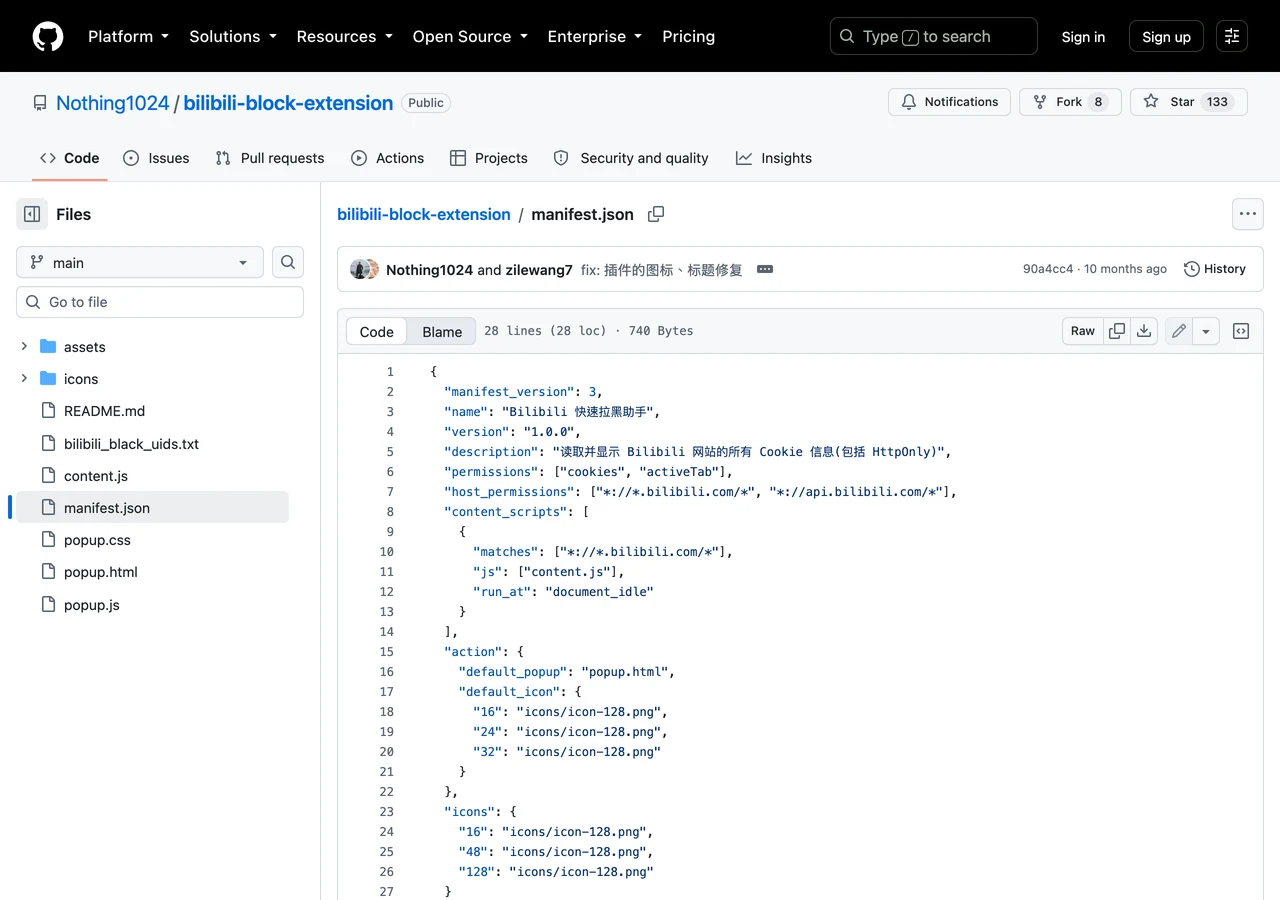This screenshot has width=1280, height=900.
Task: Open the Security and quality tab
Action: (631, 158)
